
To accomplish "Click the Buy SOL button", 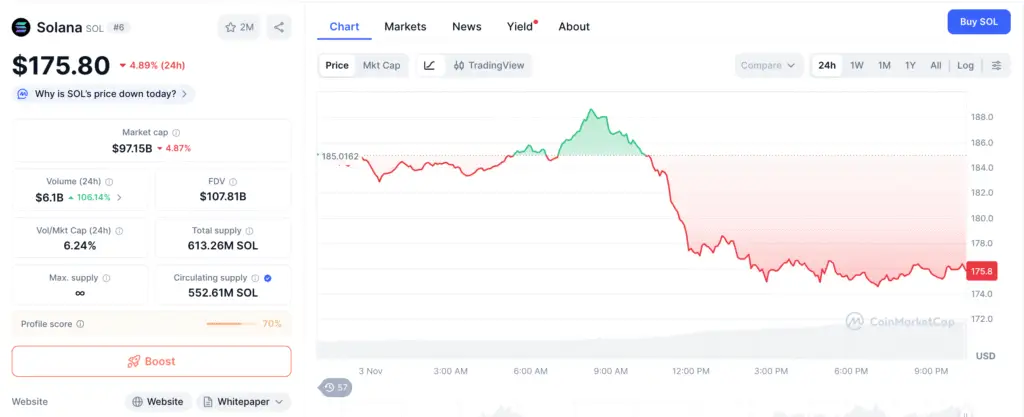I will (x=978, y=22).
